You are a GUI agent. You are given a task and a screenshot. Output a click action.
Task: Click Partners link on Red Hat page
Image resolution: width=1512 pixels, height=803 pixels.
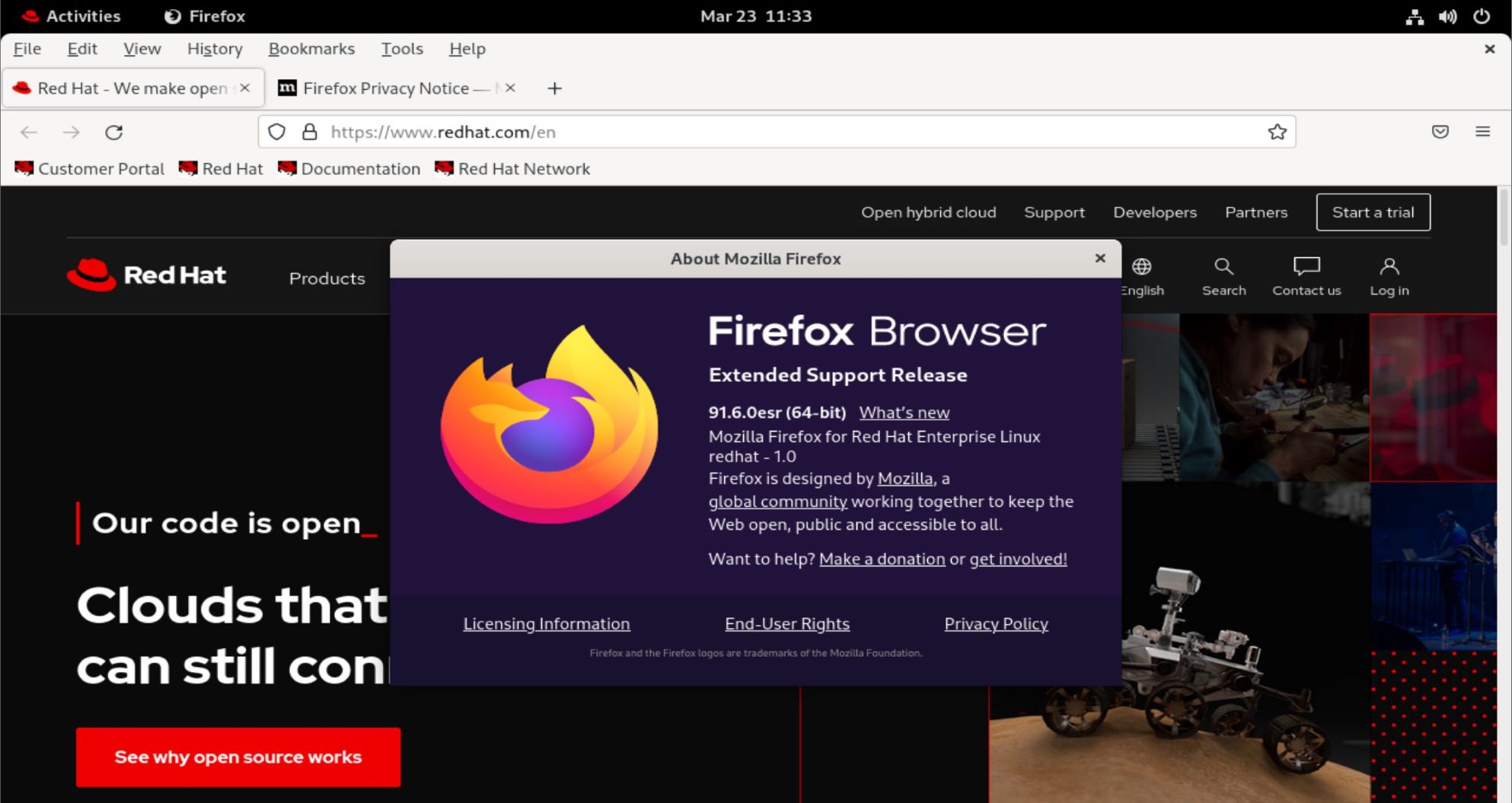(1256, 212)
